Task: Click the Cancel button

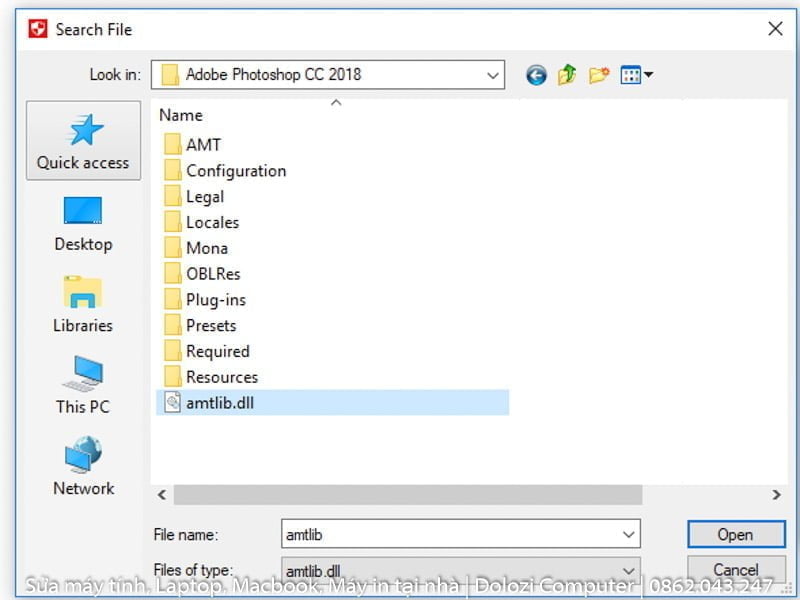Action: 736,569
